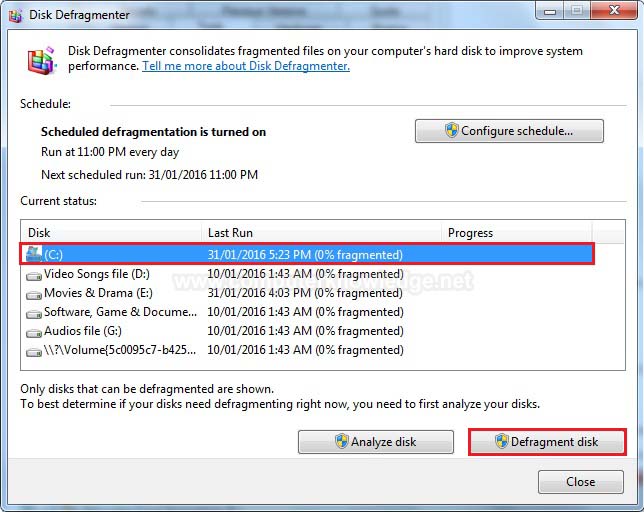Click 31/01/2016 4:03 PM last run cell
644x512 pixels.
tap(305, 293)
